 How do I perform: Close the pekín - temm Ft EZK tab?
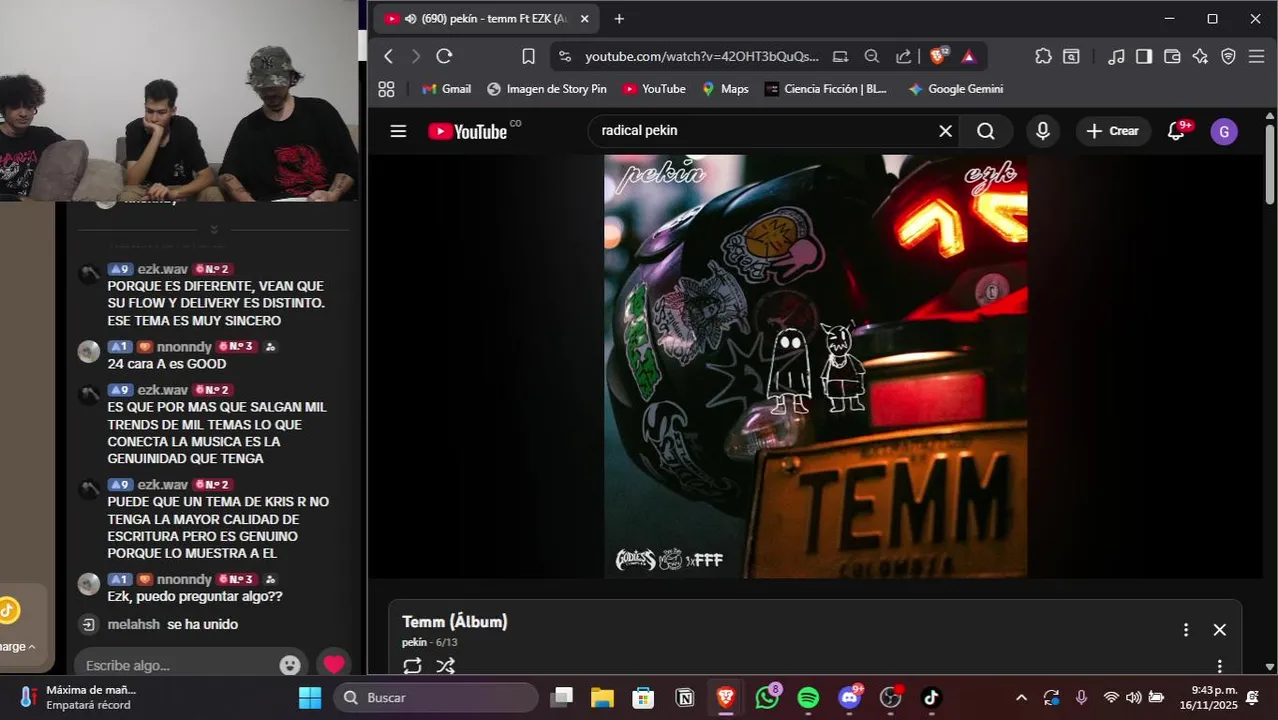coord(585,19)
